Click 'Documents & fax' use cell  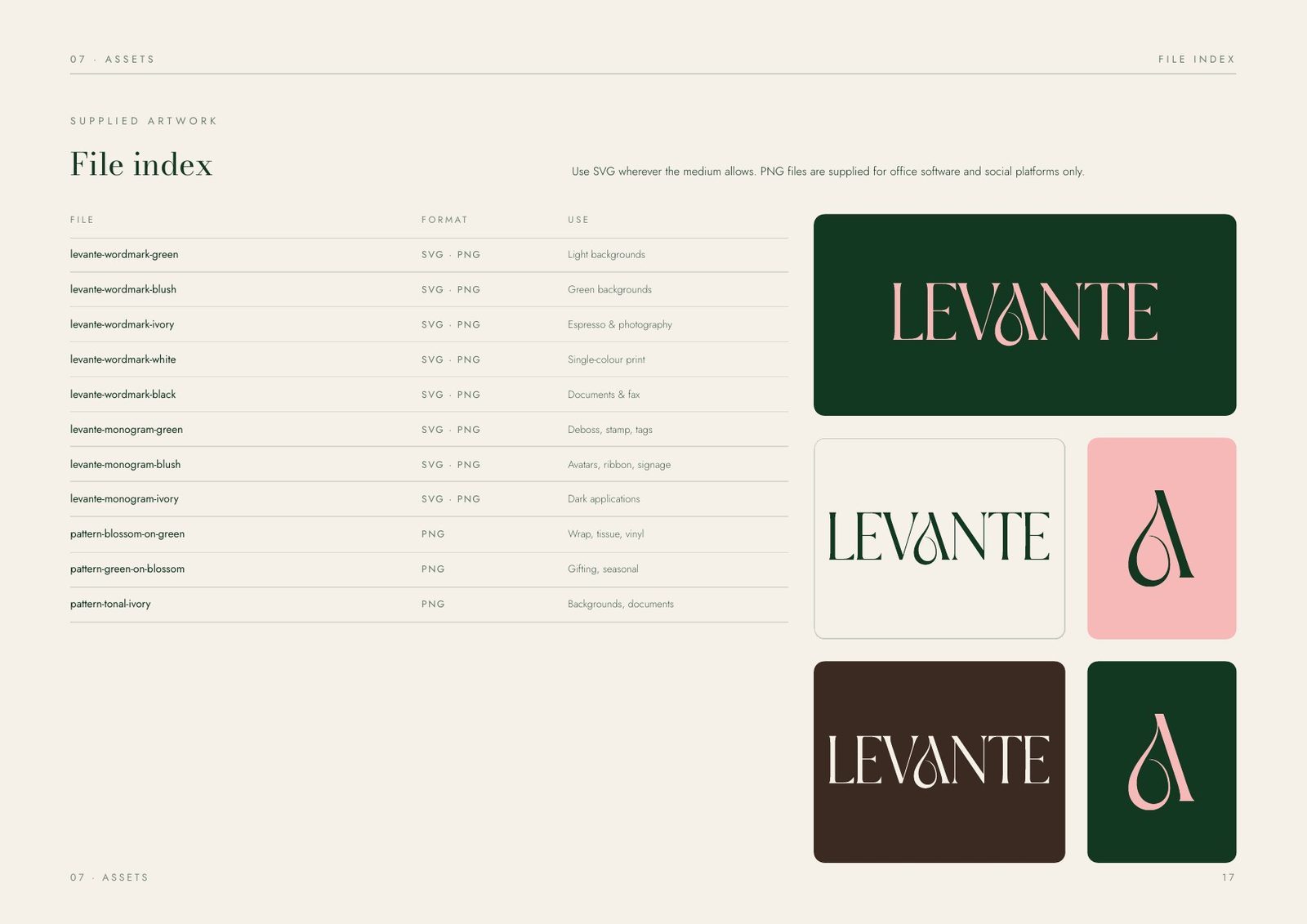tap(604, 395)
